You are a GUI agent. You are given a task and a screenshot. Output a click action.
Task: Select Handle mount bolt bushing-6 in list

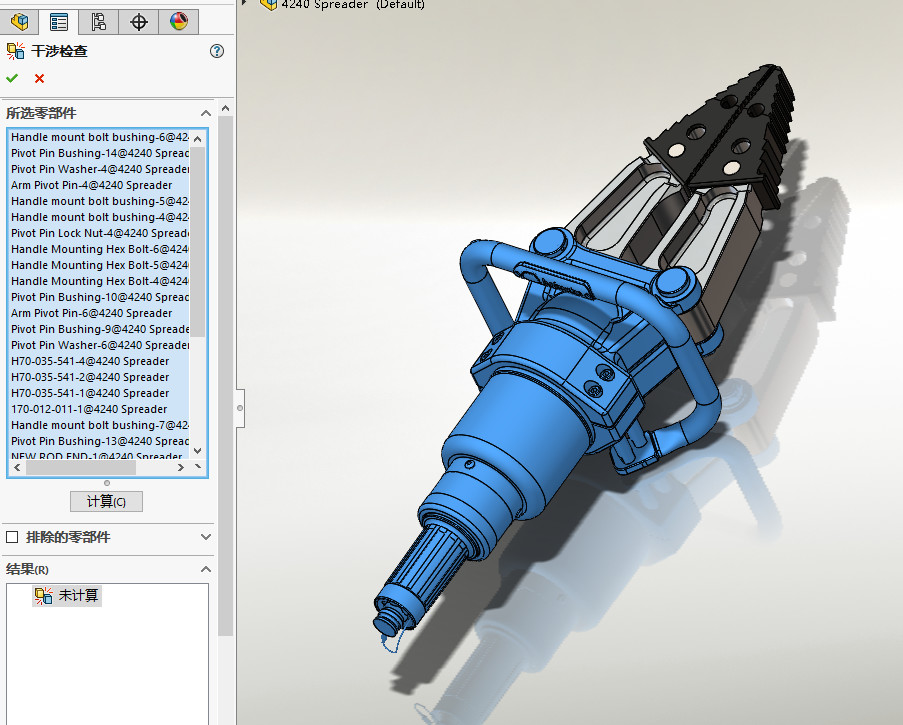pyautogui.click(x=100, y=137)
